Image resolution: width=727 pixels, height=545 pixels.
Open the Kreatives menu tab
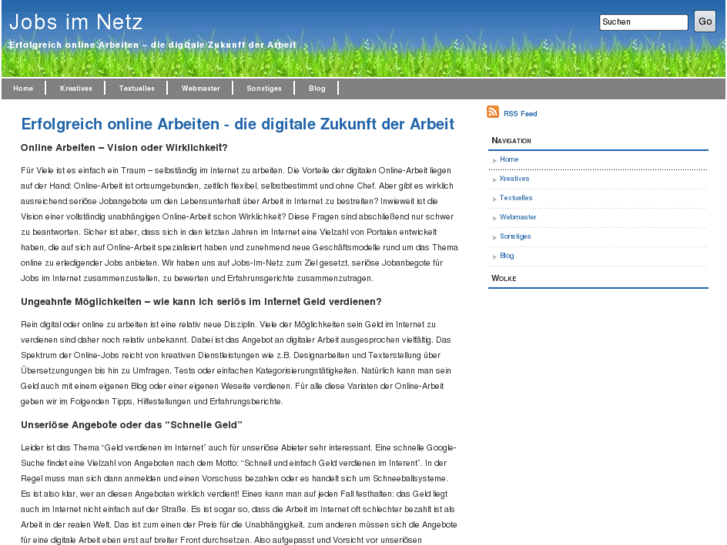tap(76, 88)
